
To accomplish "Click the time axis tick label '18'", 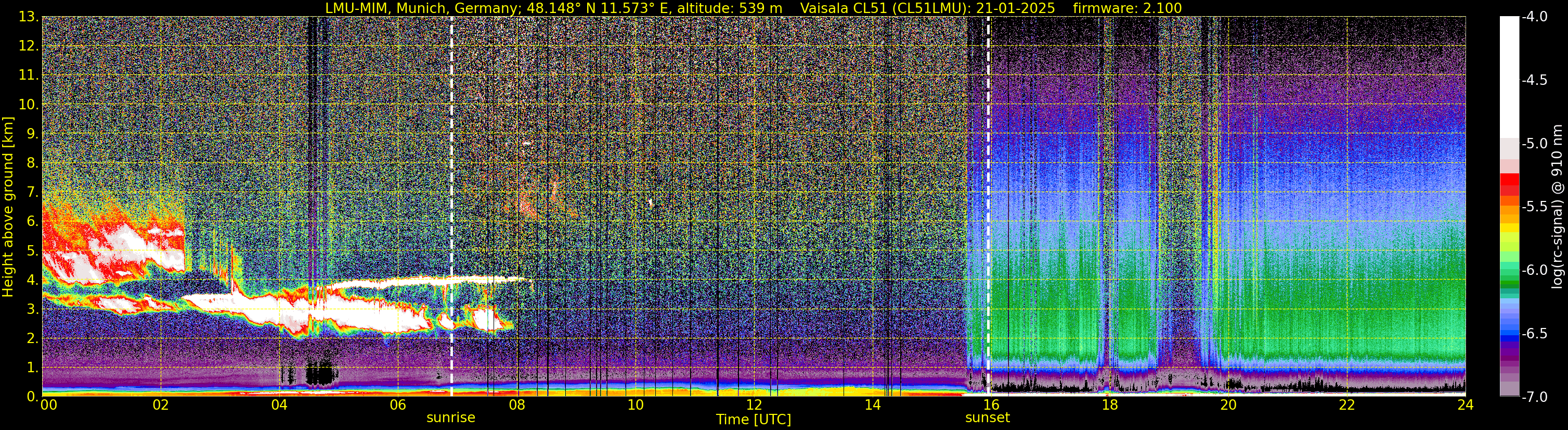I will 1110,406.
